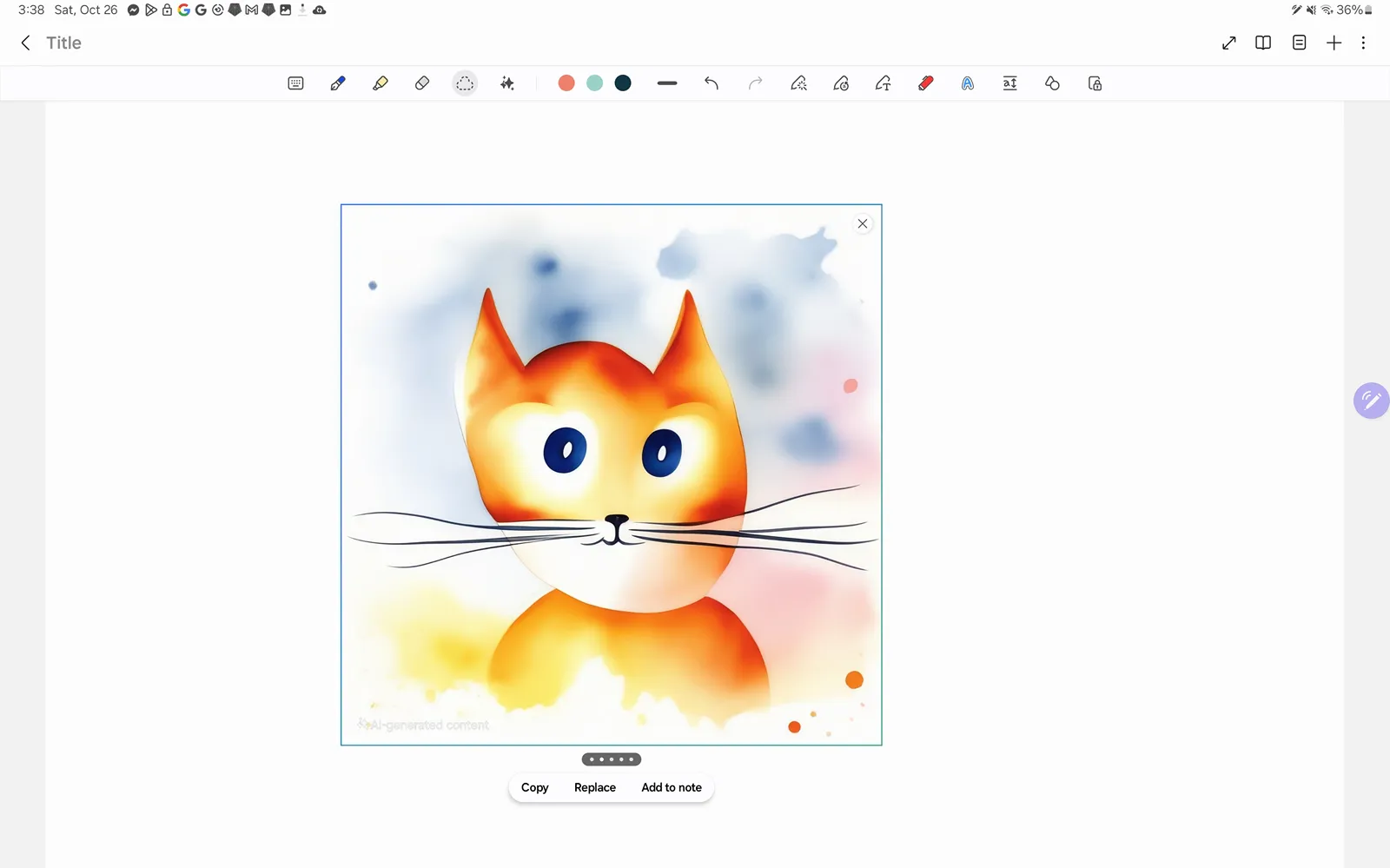
Task: Open the Gmail notification icon
Action: [251, 10]
